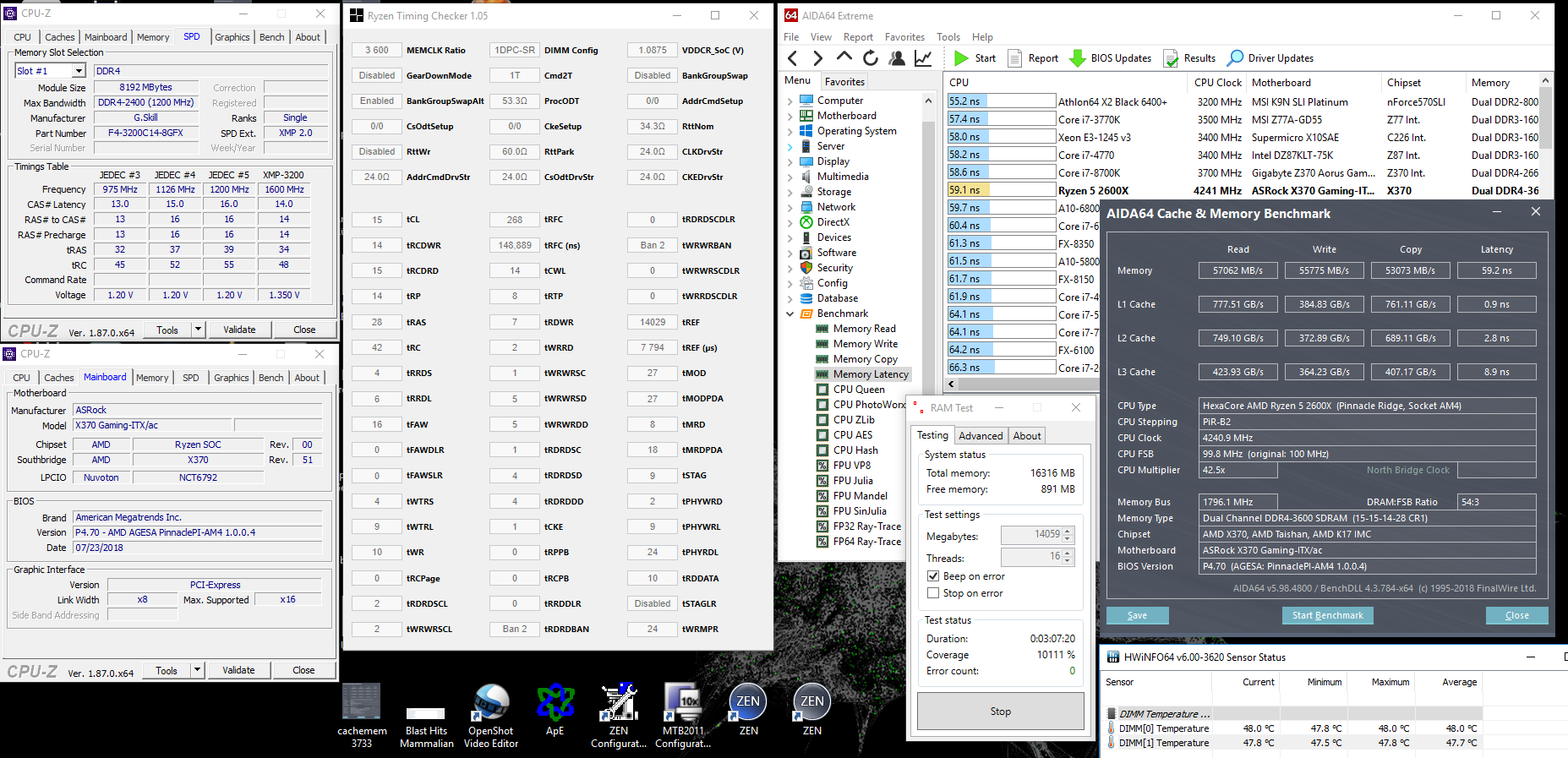Open ApE desktop icon
This screenshot has width=1568, height=758.
(x=555, y=710)
